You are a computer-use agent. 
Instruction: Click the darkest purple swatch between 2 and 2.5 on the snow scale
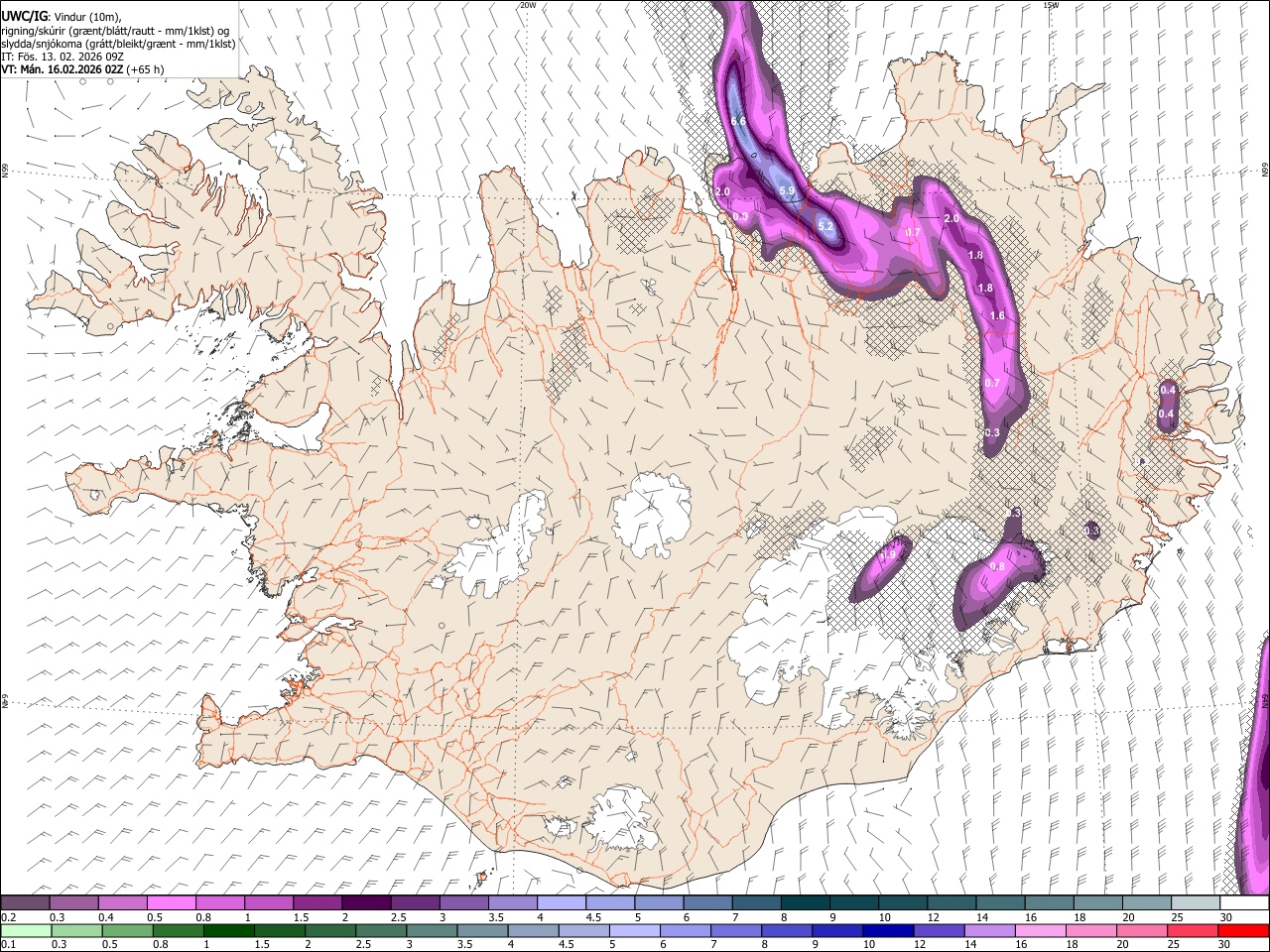click(x=365, y=903)
